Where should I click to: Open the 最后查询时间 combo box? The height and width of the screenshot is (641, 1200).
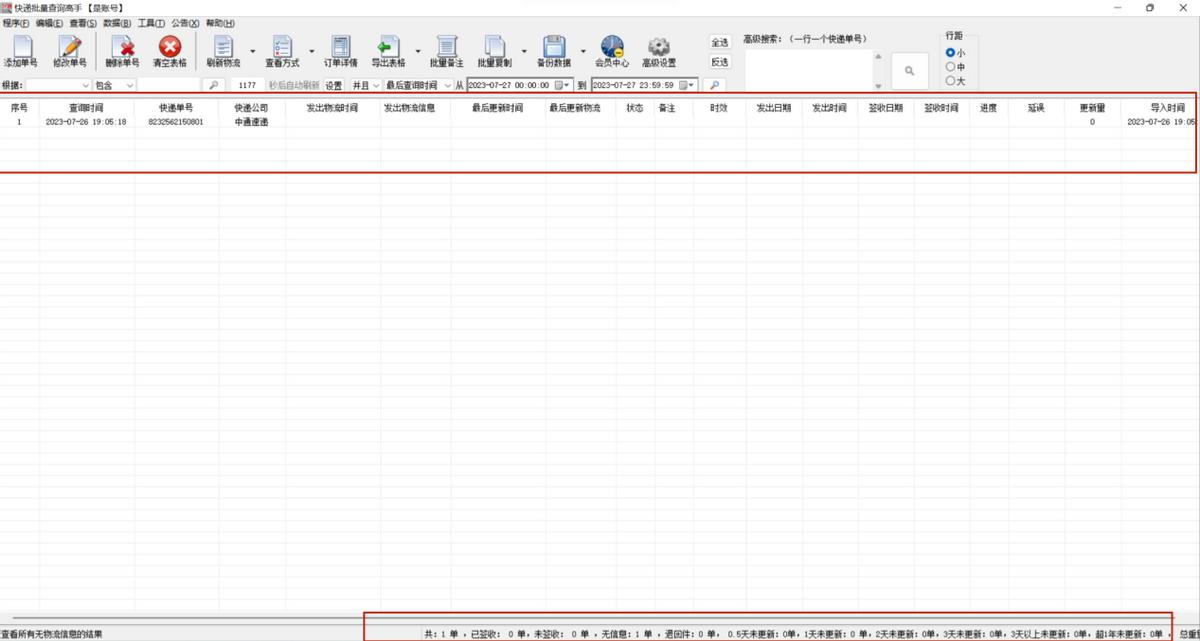pos(419,86)
